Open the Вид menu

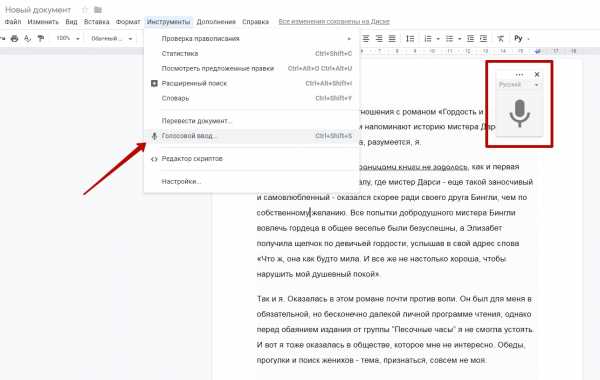pyautogui.click(x=71, y=22)
